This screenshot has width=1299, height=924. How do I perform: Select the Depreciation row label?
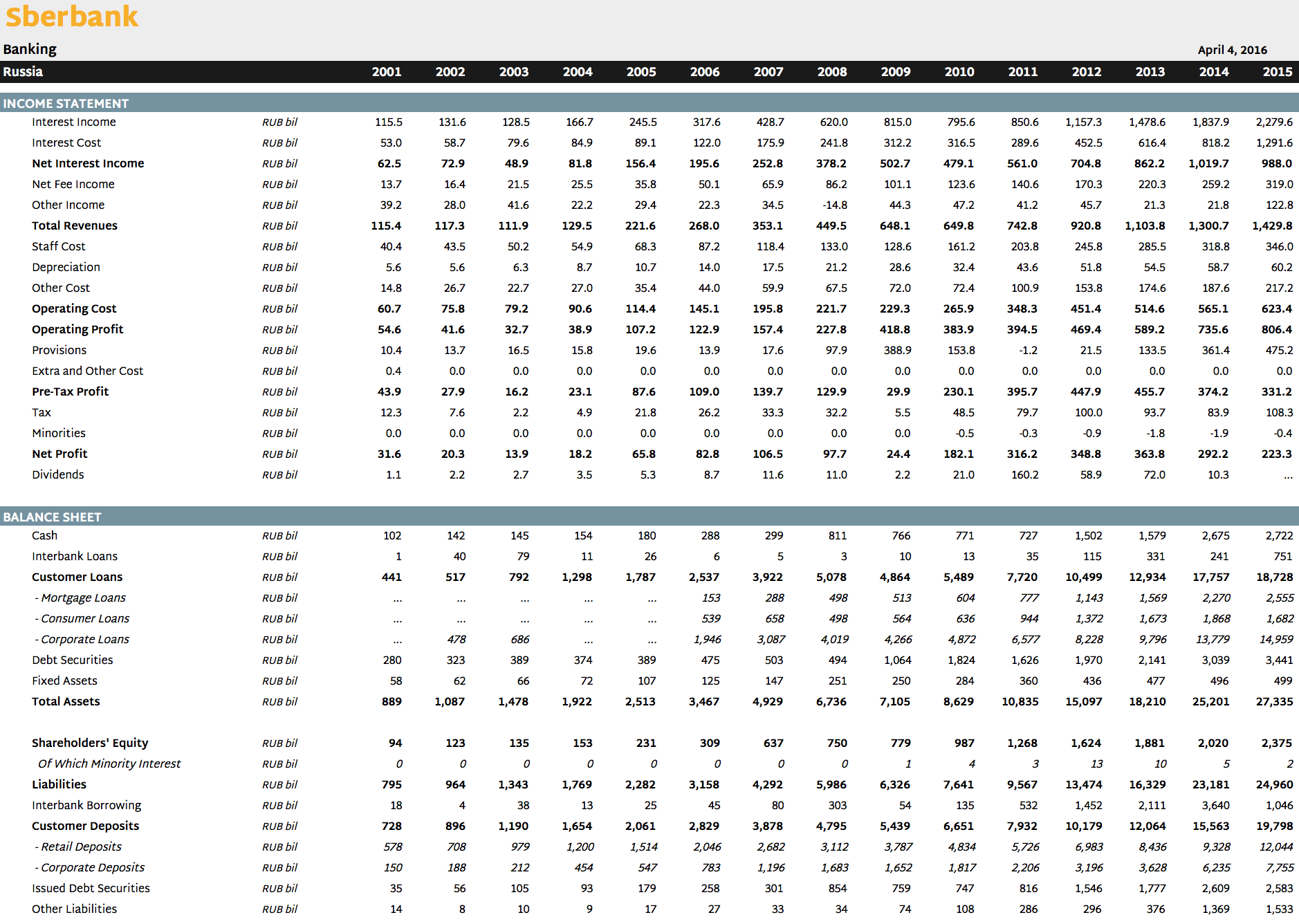(x=66, y=268)
